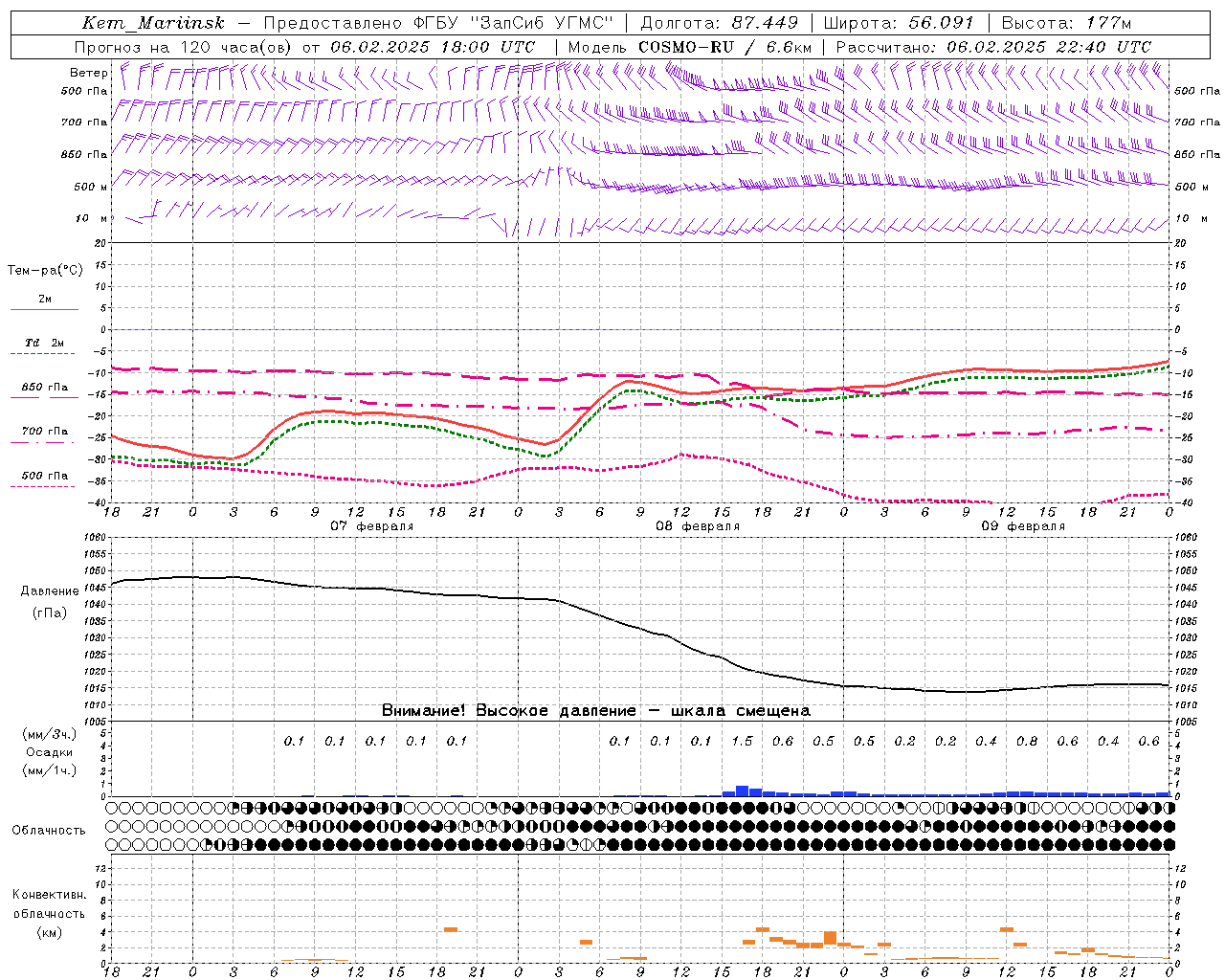Click 'Внимание! Высокое давление' warning text

point(508,711)
